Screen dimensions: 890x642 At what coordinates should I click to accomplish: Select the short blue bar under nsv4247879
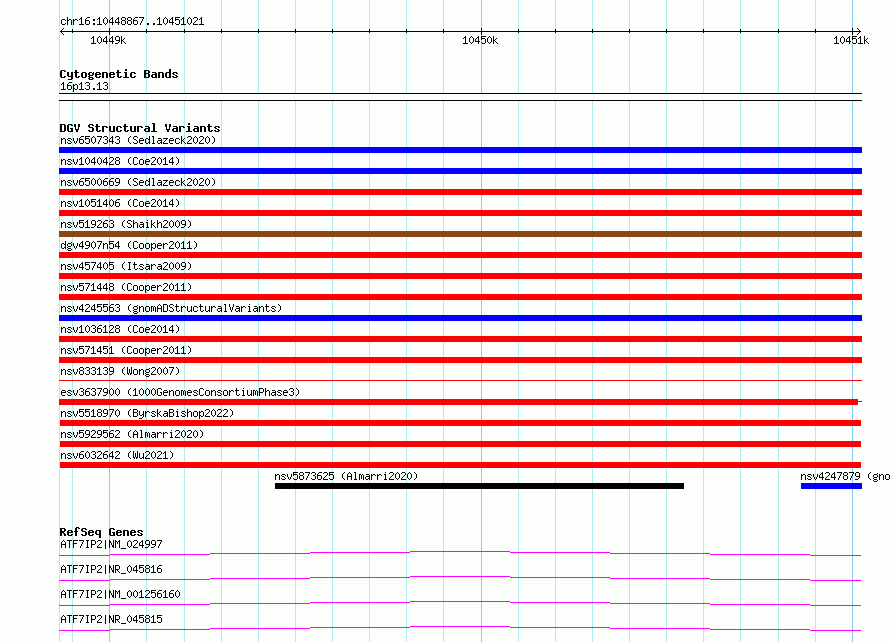coord(832,486)
